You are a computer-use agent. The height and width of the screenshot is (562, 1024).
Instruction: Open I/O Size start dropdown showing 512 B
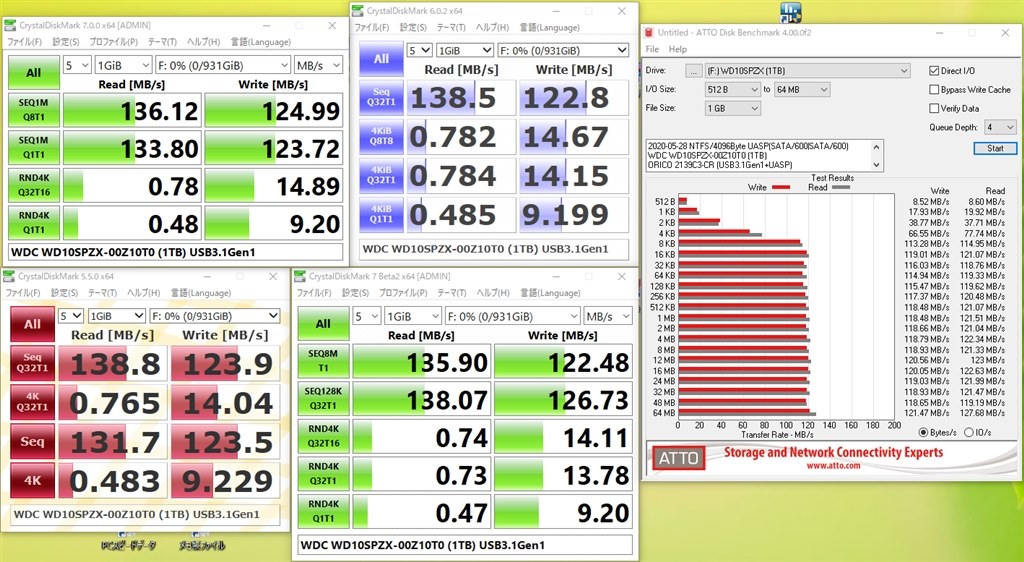(733, 89)
